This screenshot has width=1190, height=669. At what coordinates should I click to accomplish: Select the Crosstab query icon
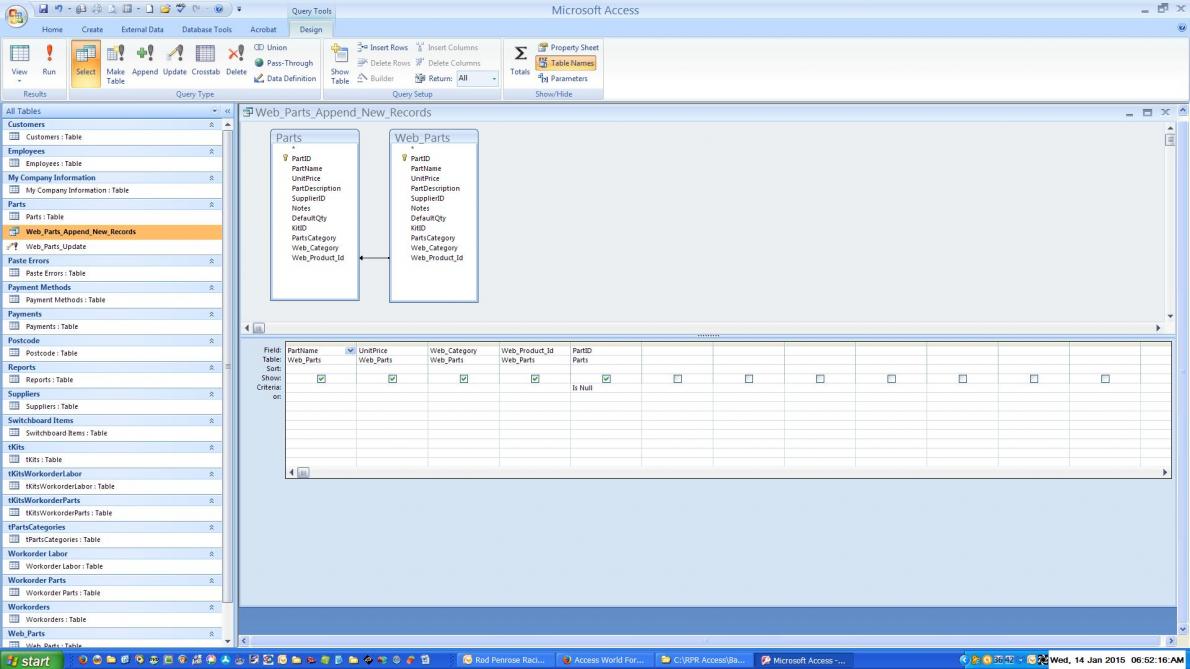tap(205, 60)
